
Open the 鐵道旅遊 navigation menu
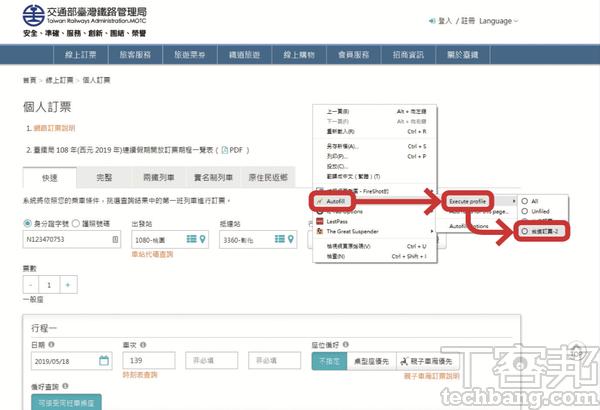245,55
